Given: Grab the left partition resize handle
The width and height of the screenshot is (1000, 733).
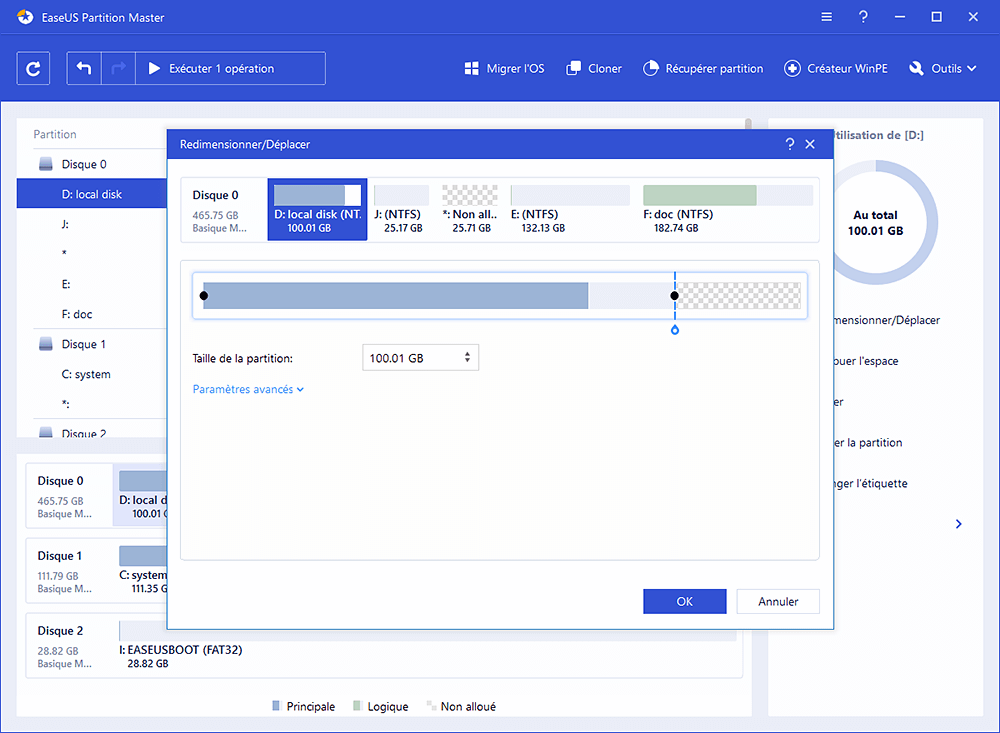Looking at the screenshot, I should point(203,295).
